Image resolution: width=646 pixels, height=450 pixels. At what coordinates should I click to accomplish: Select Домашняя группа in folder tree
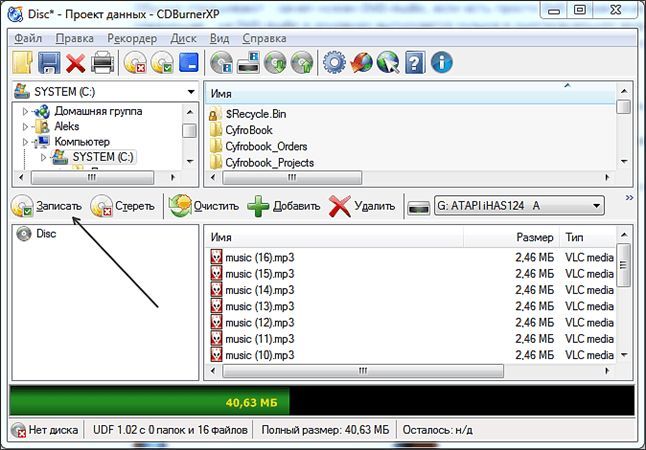98,111
